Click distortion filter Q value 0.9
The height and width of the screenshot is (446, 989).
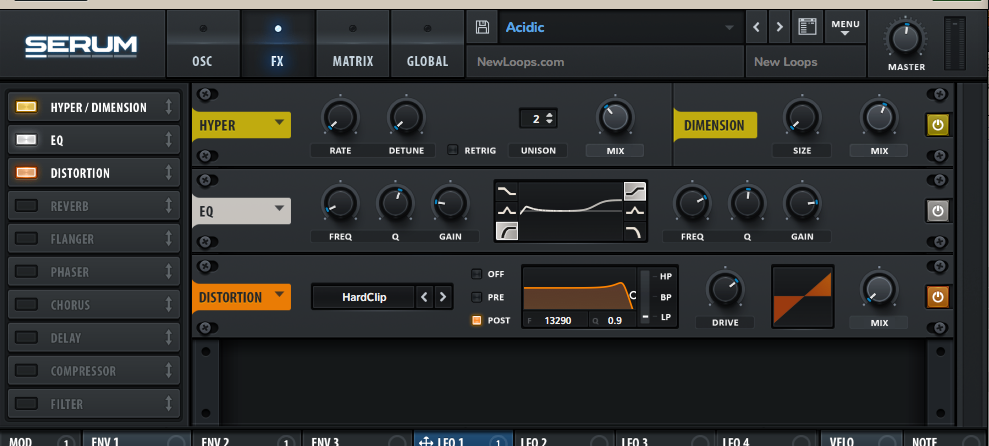pyautogui.click(x=614, y=320)
